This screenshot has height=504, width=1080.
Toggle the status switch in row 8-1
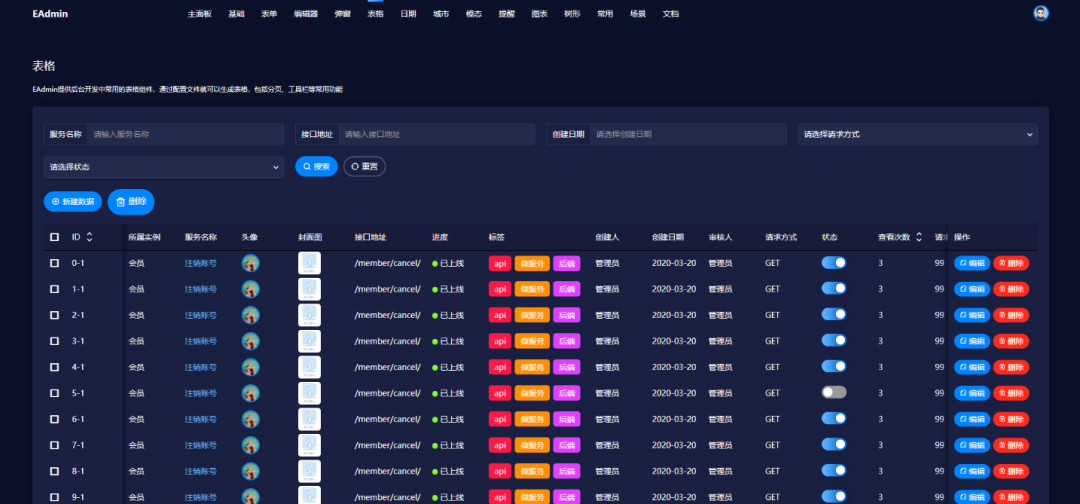(833, 470)
